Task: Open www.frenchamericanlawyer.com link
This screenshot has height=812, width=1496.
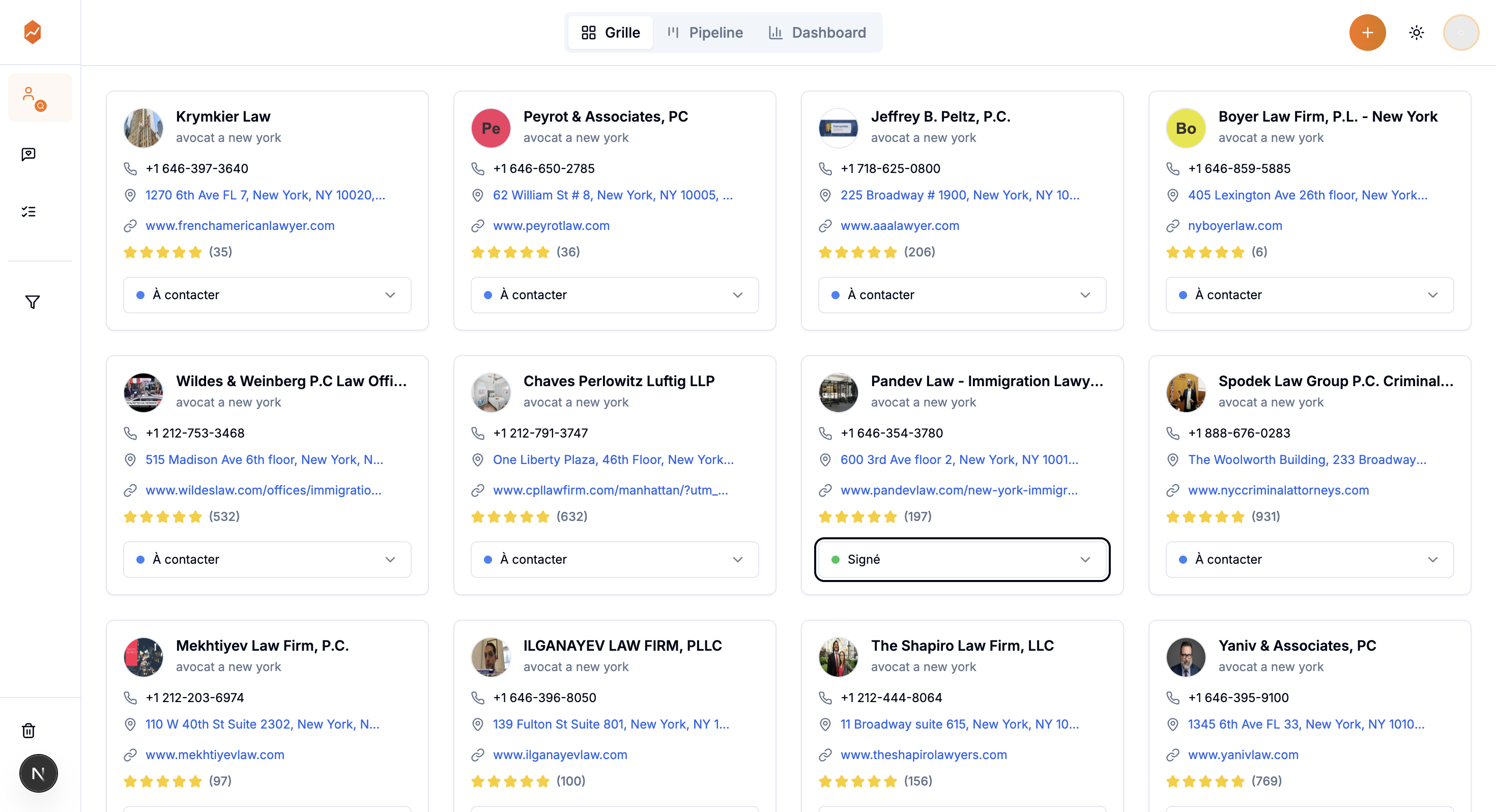Action: pos(240,225)
